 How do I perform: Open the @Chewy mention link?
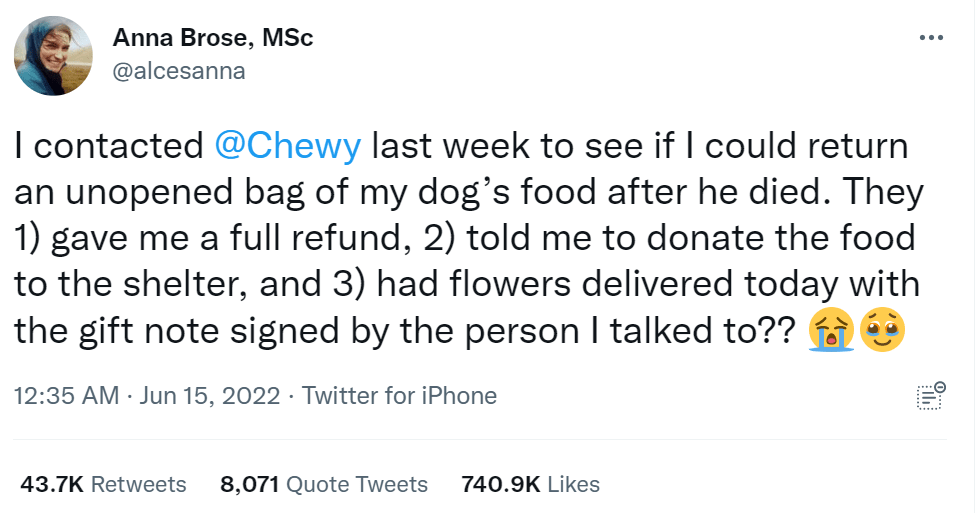pos(288,146)
